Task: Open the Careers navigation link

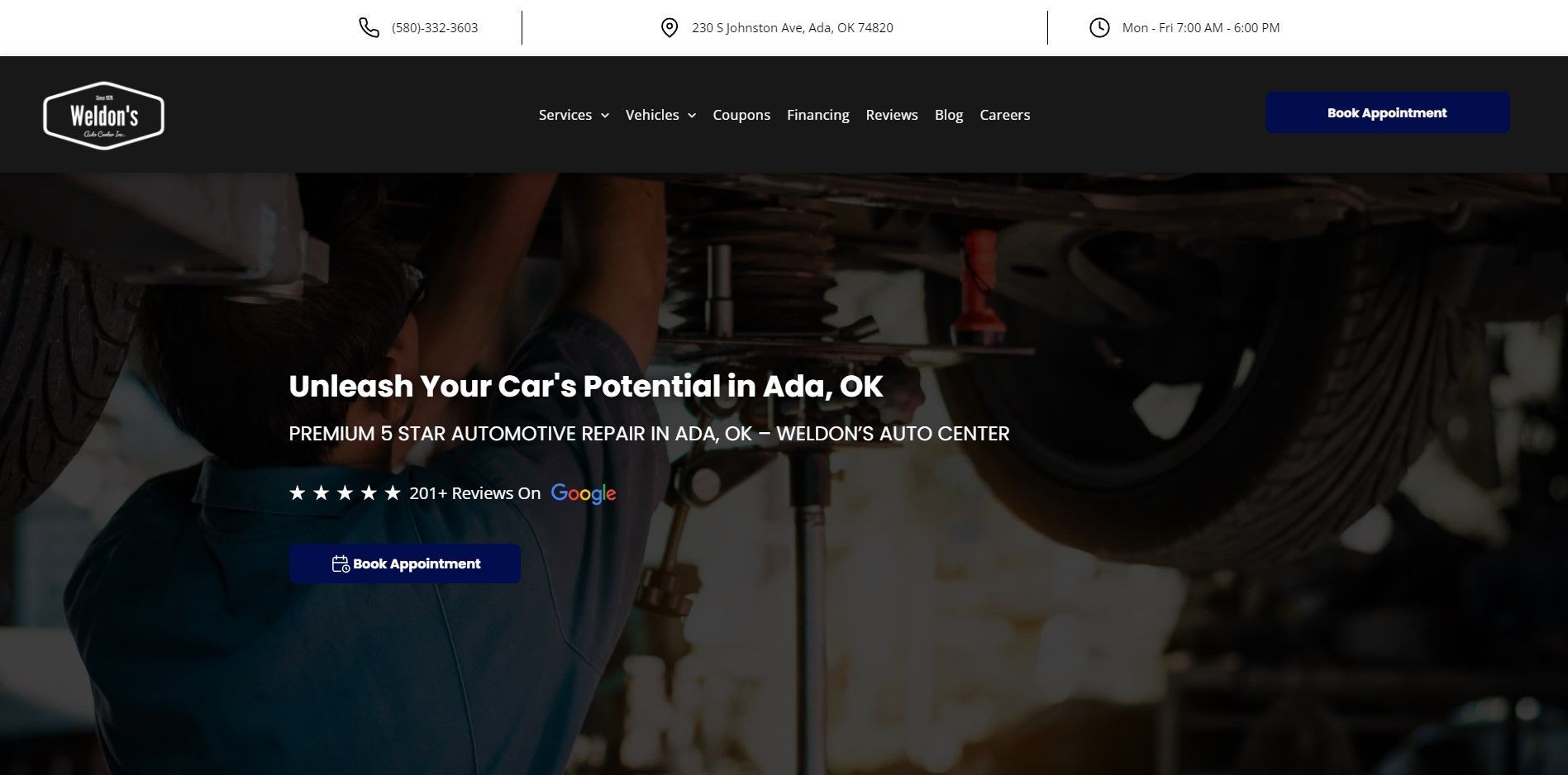Action: (x=1004, y=115)
